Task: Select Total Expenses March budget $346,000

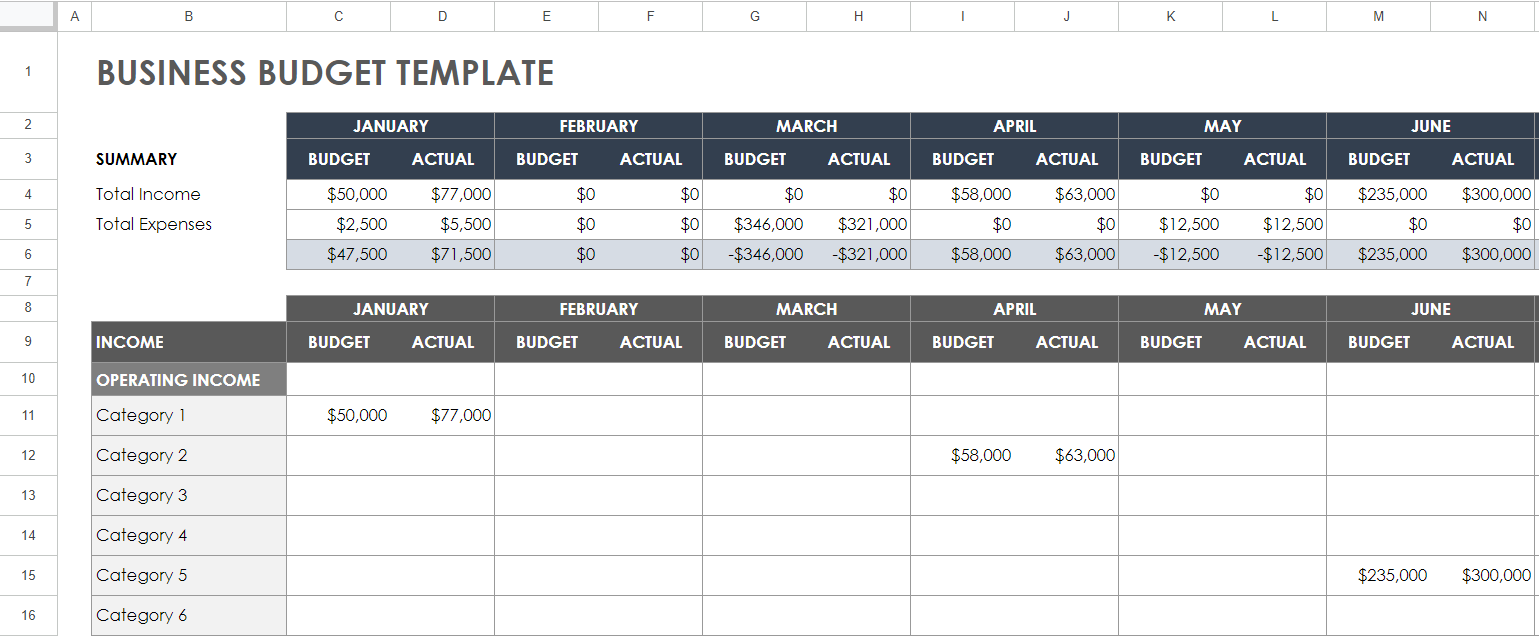Action: [754, 224]
